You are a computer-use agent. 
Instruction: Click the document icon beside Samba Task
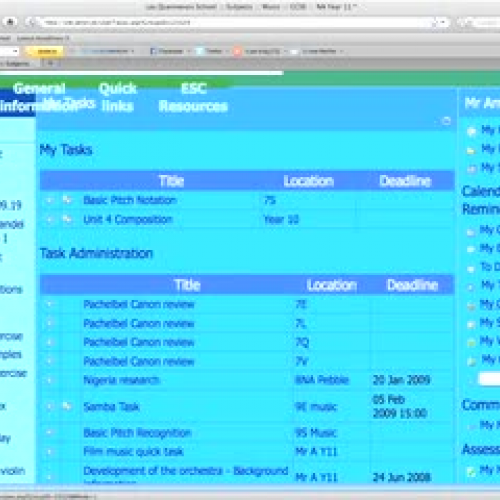pyautogui.click(x=67, y=406)
